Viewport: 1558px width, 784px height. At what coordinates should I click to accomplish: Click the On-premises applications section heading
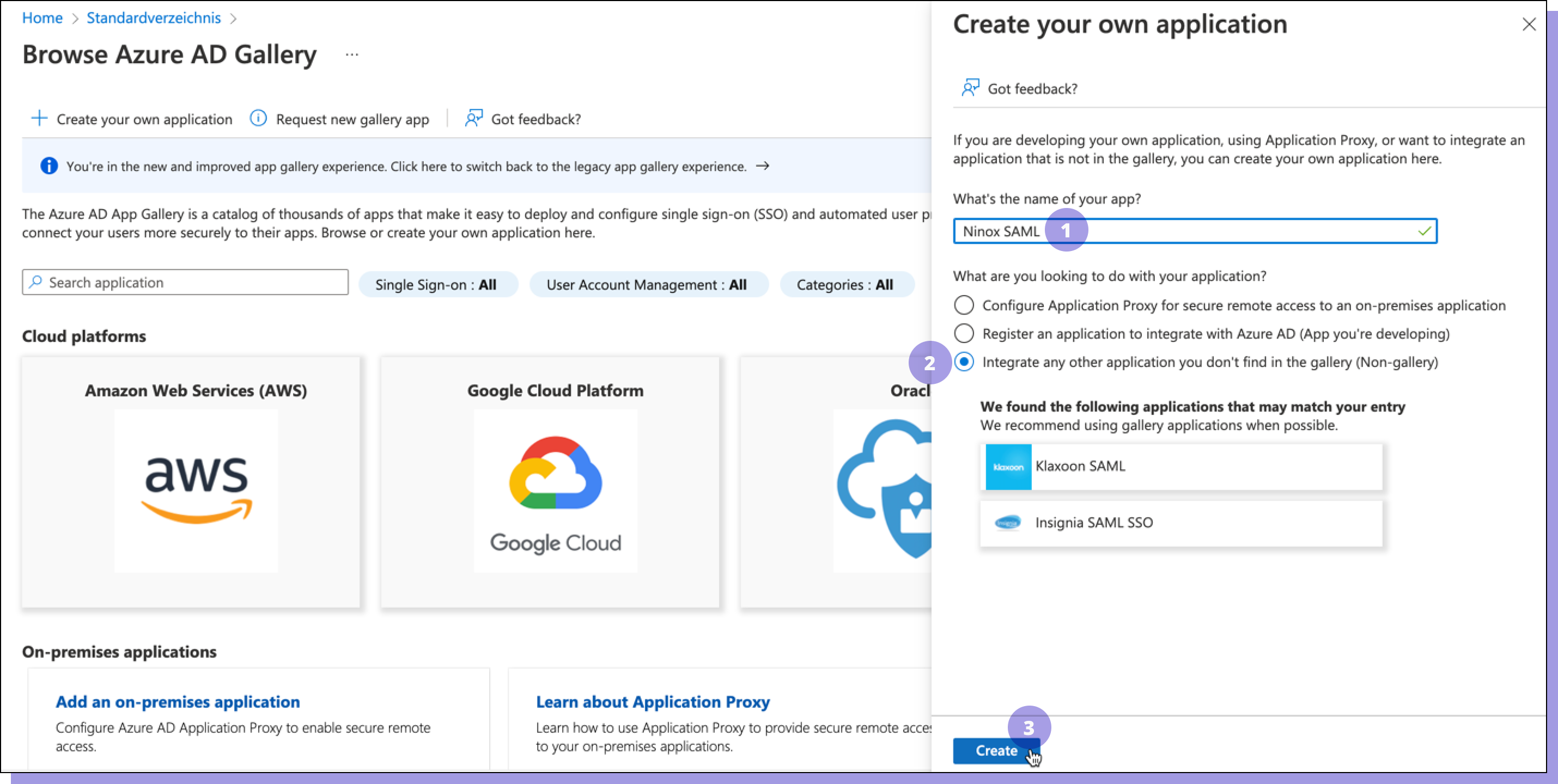(119, 652)
